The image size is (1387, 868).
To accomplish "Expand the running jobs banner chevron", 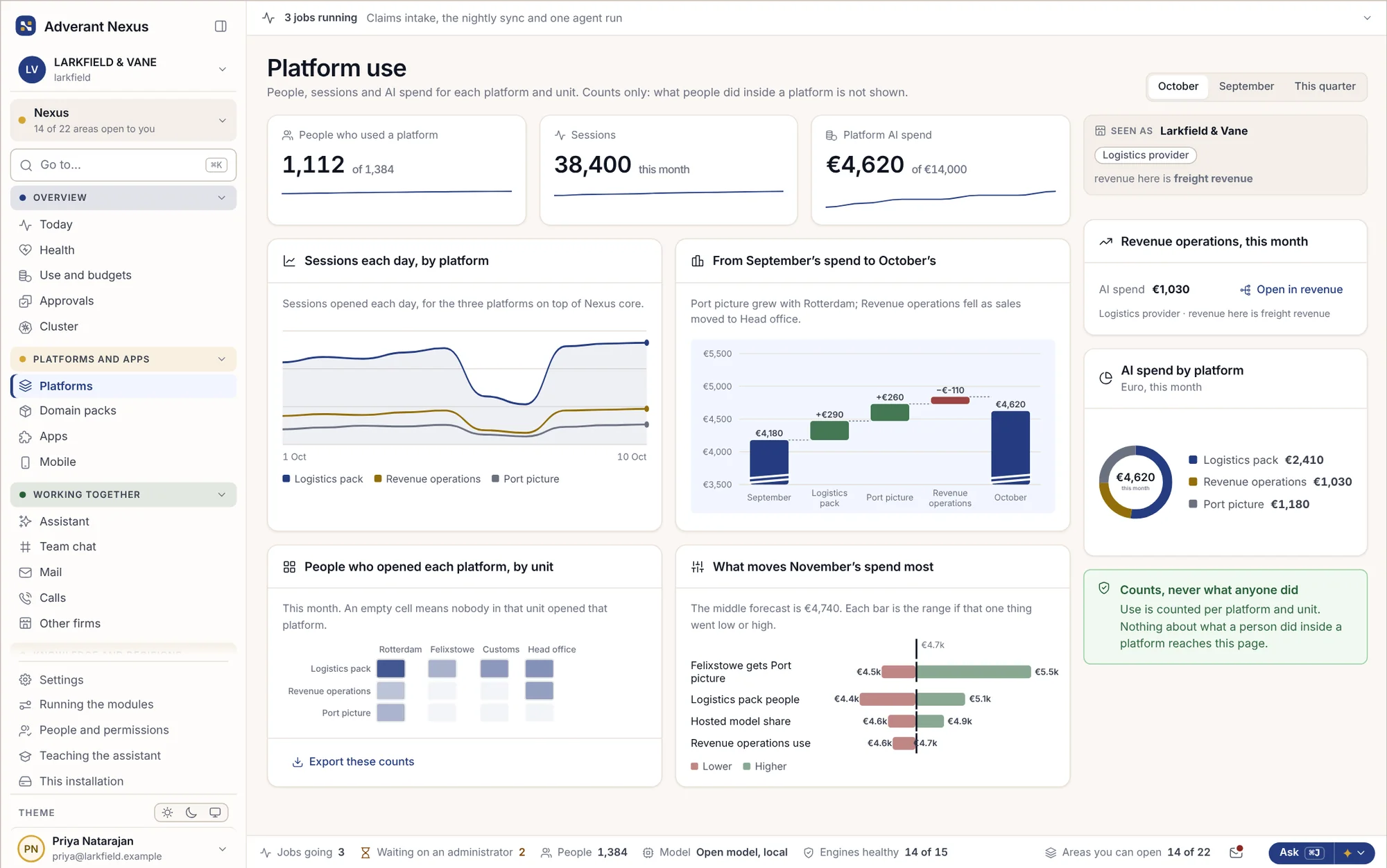I will (x=1367, y=18).
